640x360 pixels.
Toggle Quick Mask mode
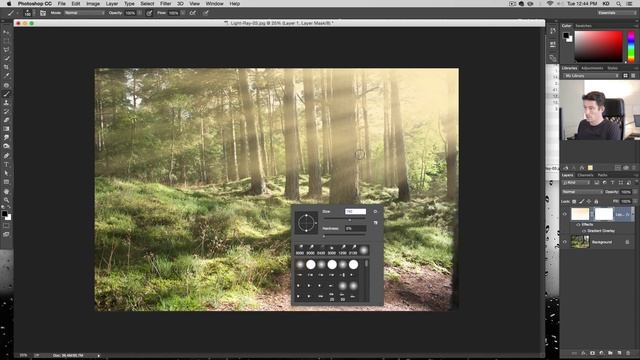(x=6, y=226)
